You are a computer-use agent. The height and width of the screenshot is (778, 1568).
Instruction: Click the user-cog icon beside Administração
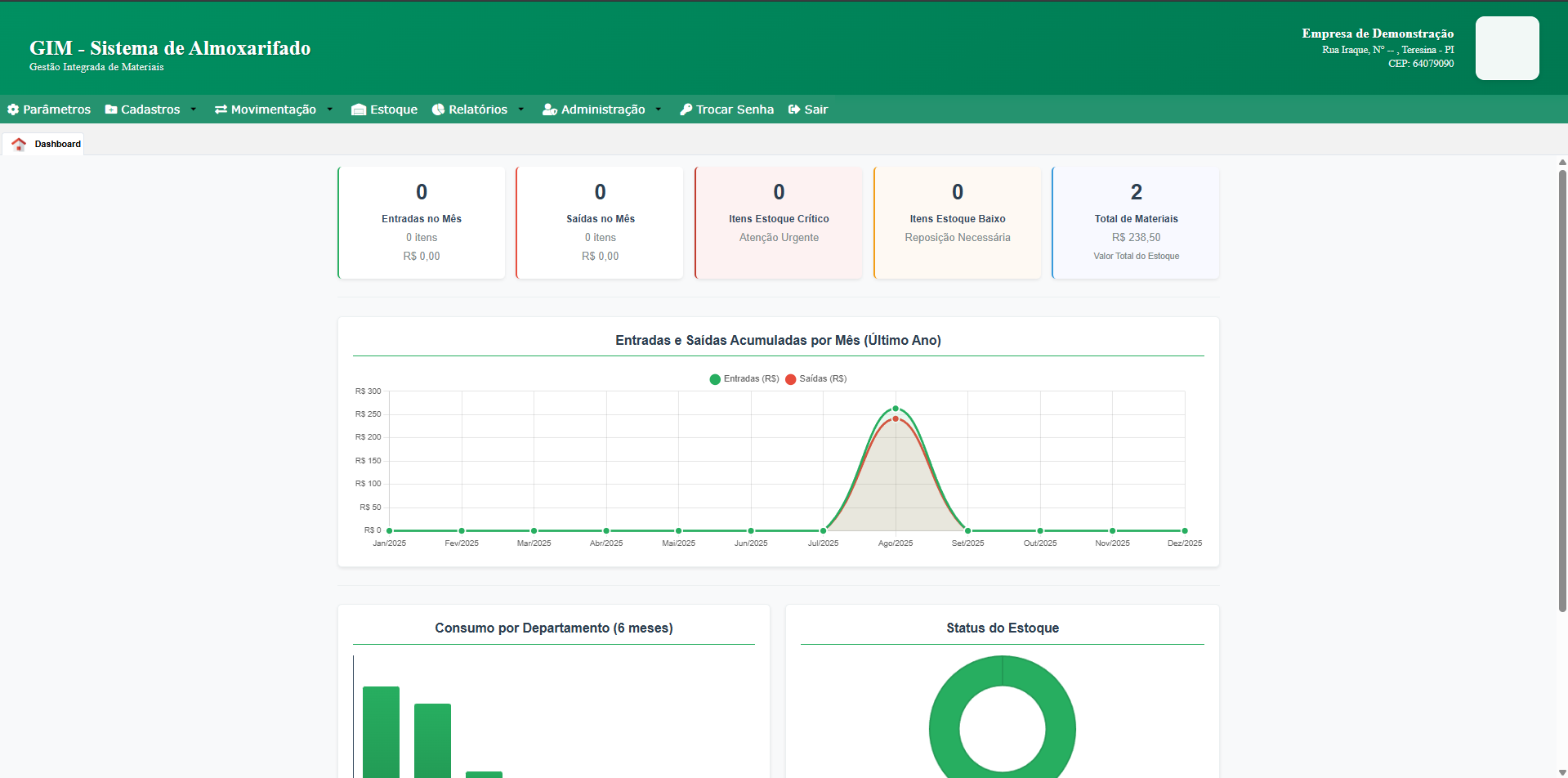pyautogui.click(x=550, y=110)
